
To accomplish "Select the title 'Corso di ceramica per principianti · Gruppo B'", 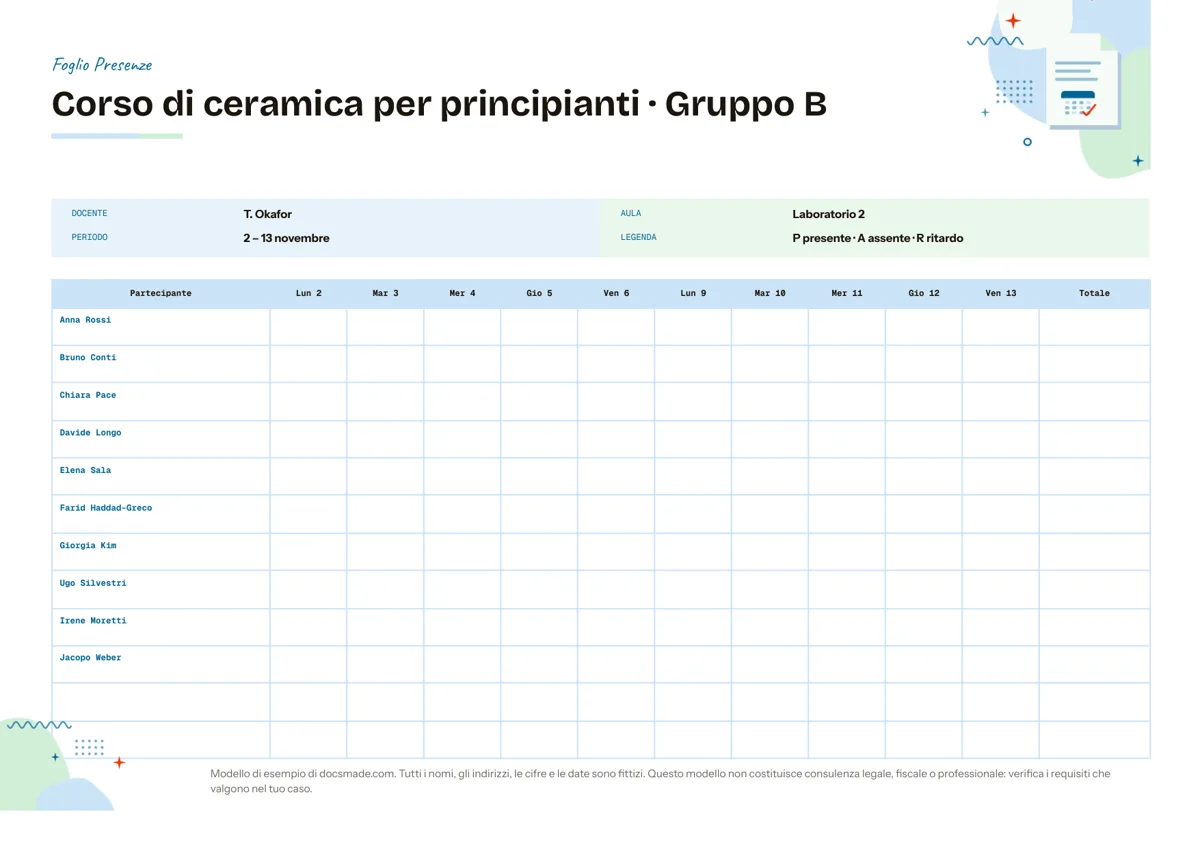I will 439,104.
